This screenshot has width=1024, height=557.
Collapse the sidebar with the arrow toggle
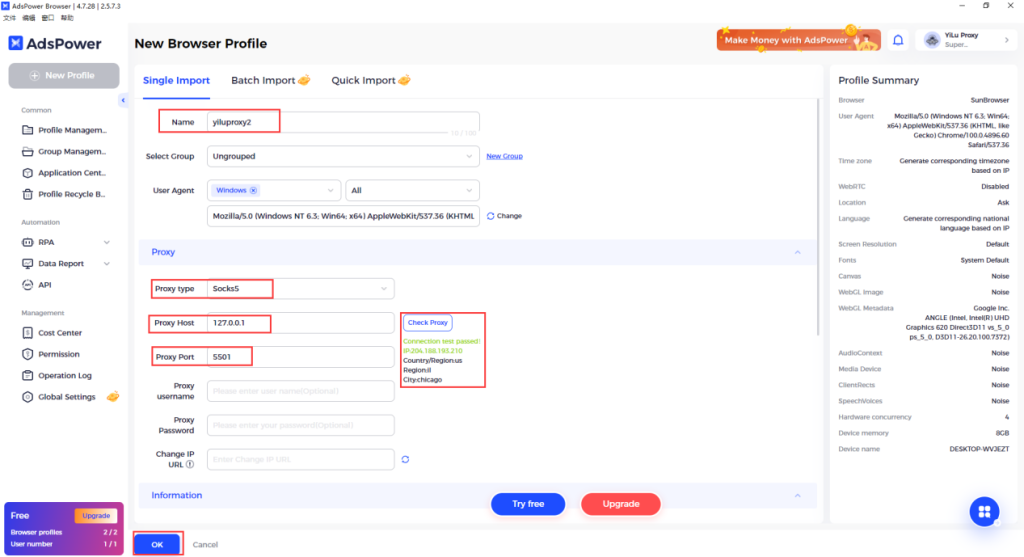click(123, 101)
